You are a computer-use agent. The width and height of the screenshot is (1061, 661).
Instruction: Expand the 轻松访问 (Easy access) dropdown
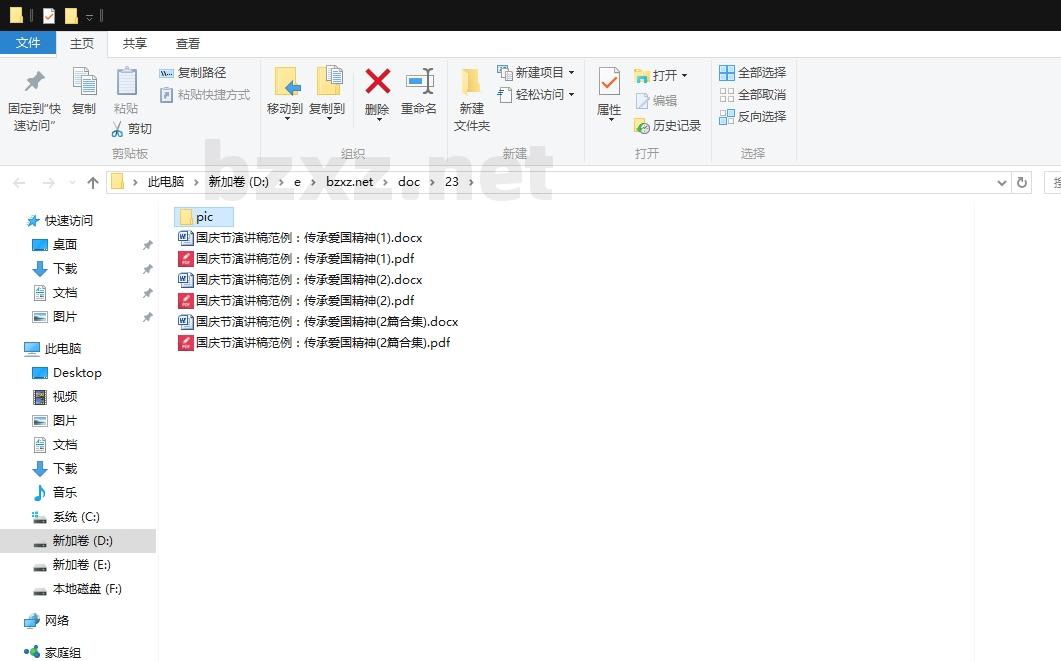click(x=571, y=95)
